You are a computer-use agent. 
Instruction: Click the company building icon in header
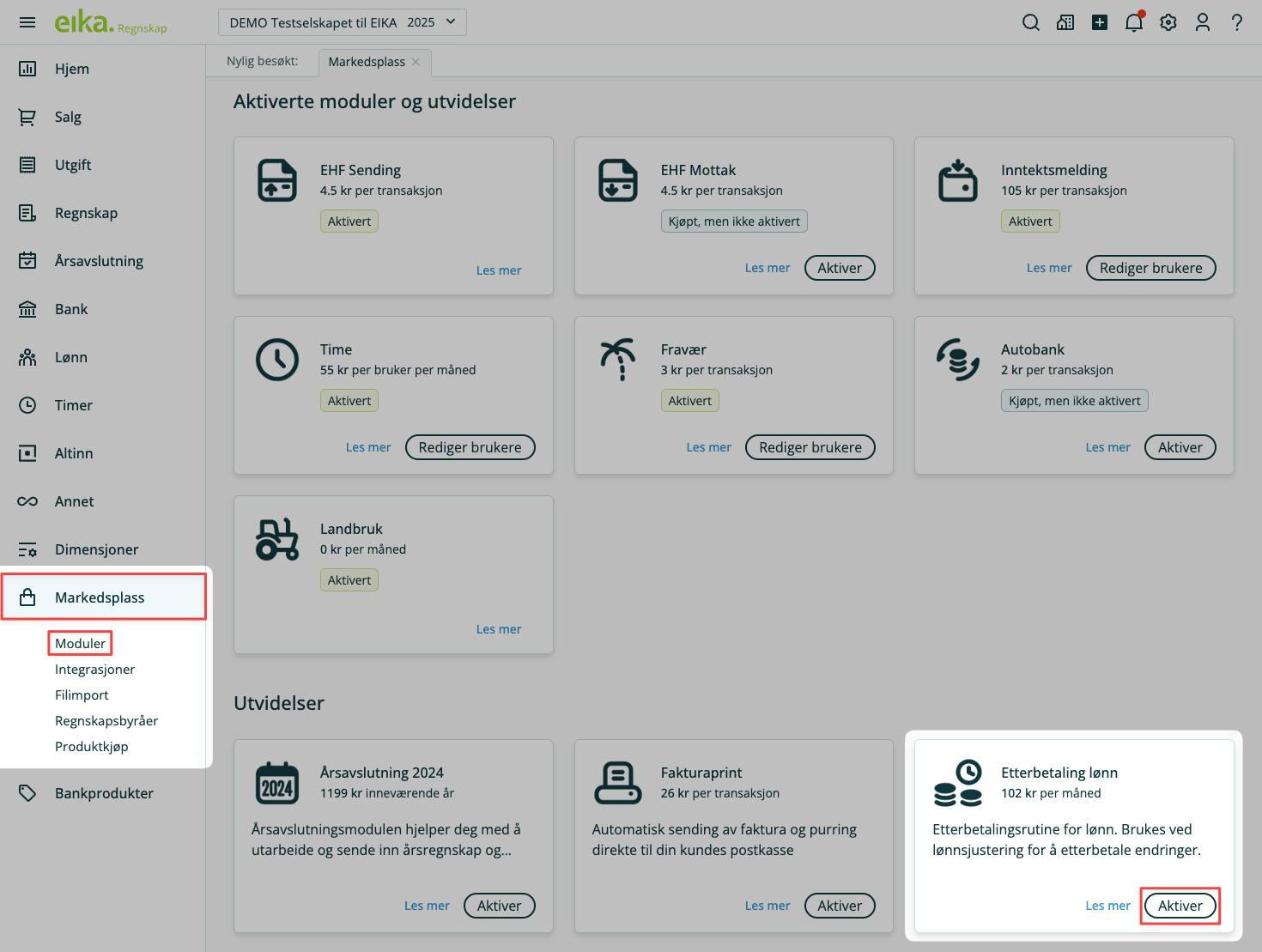(1065, 22)
